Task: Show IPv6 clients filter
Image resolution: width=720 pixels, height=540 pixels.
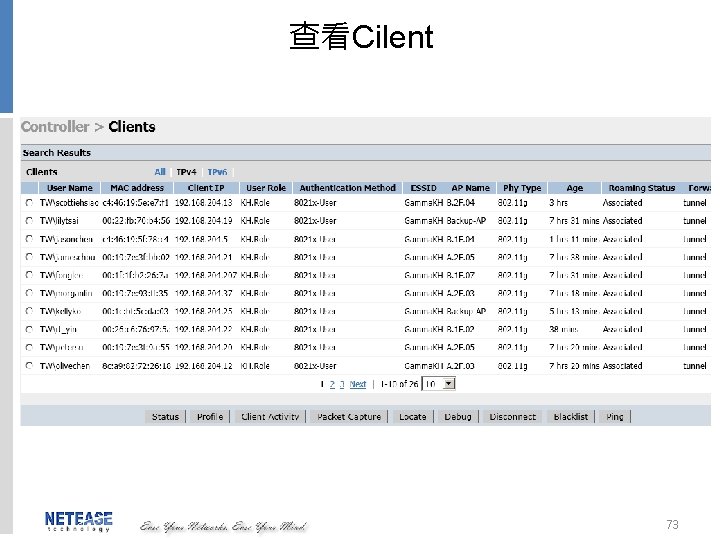Action: [x=217, y=172]
